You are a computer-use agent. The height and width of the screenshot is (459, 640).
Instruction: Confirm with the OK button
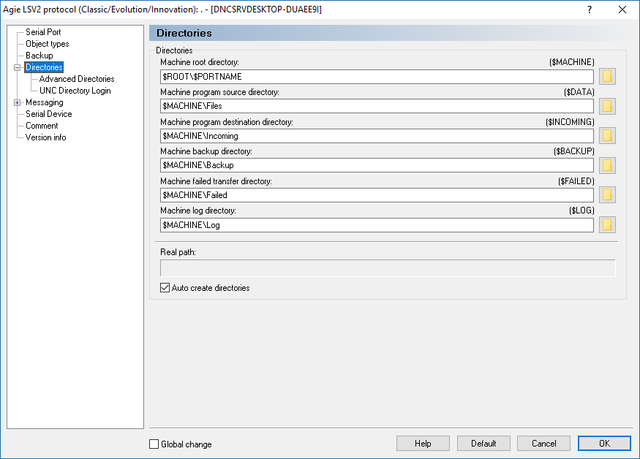coord(604,443)
